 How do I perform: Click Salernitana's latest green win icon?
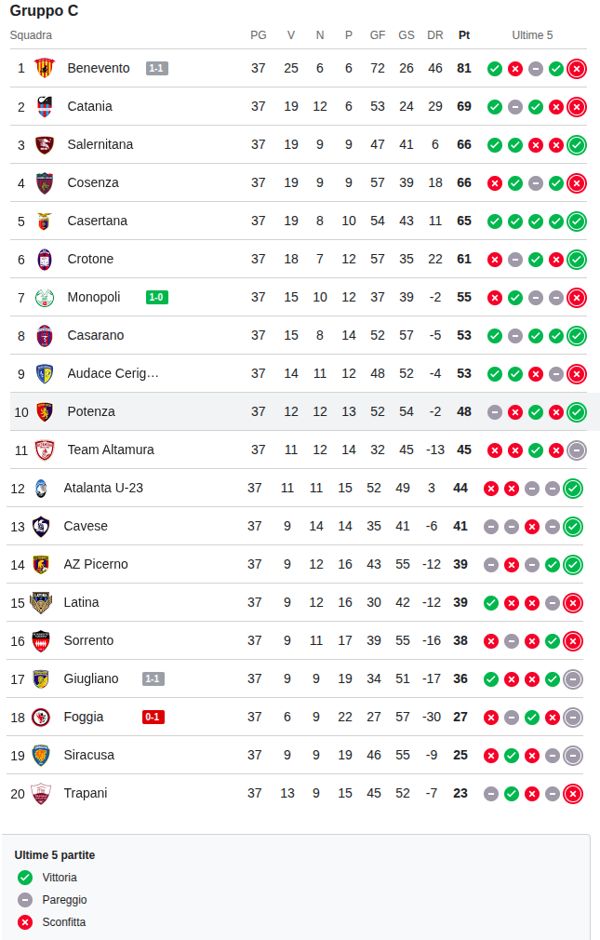point(576,145)
